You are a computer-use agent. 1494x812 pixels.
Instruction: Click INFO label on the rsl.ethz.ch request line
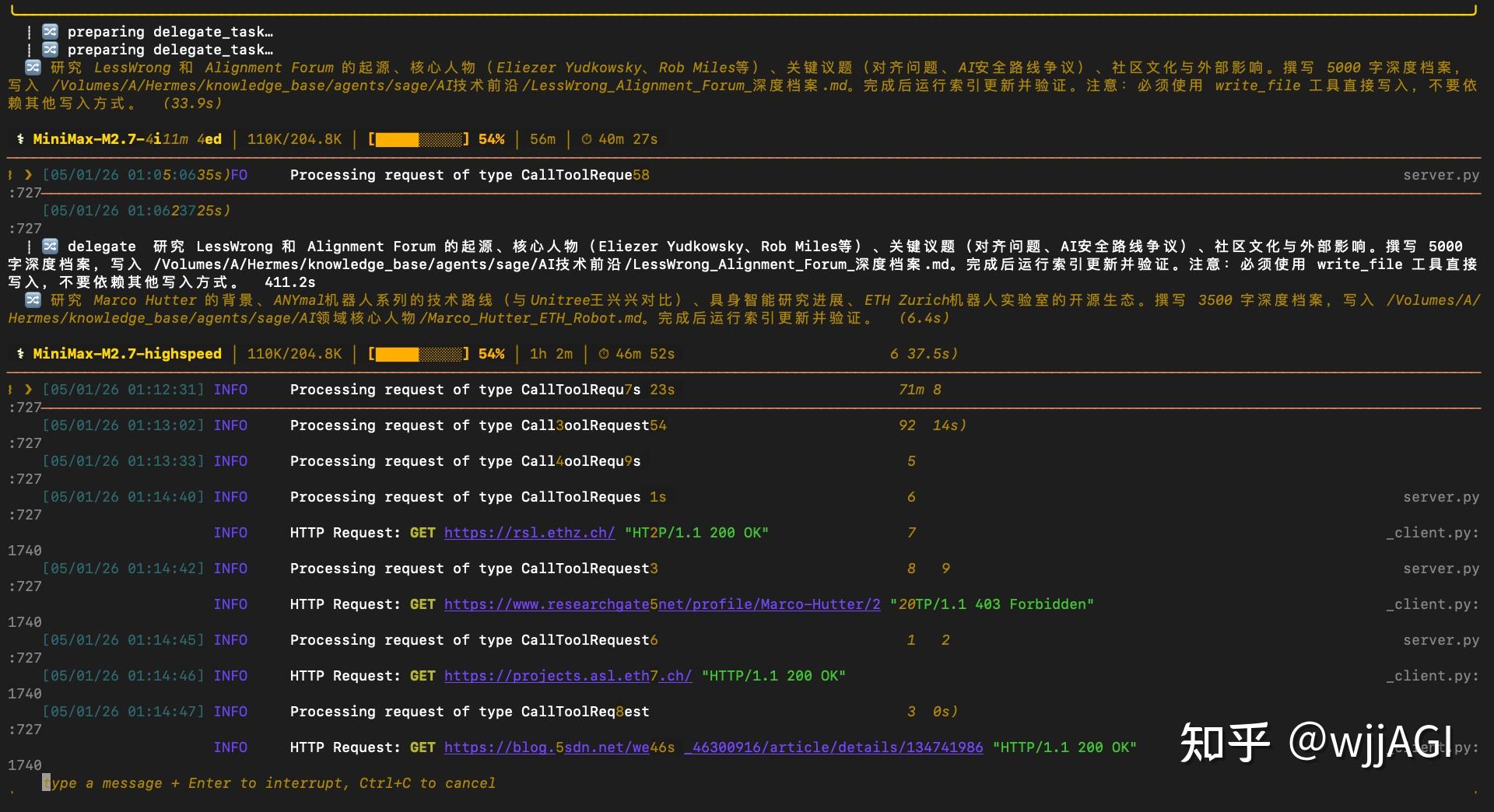click(x=230, y=533)
